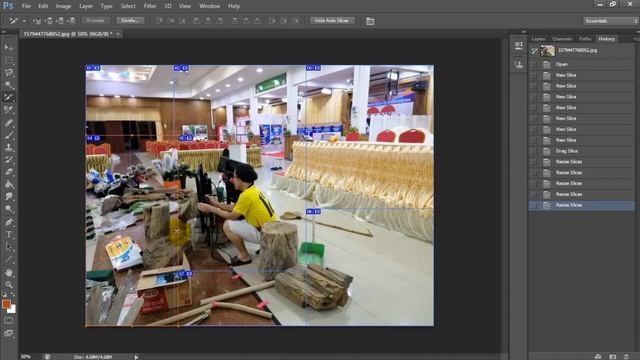Click the Divide button
The image size is (640, 360).
tap(131, 20)
